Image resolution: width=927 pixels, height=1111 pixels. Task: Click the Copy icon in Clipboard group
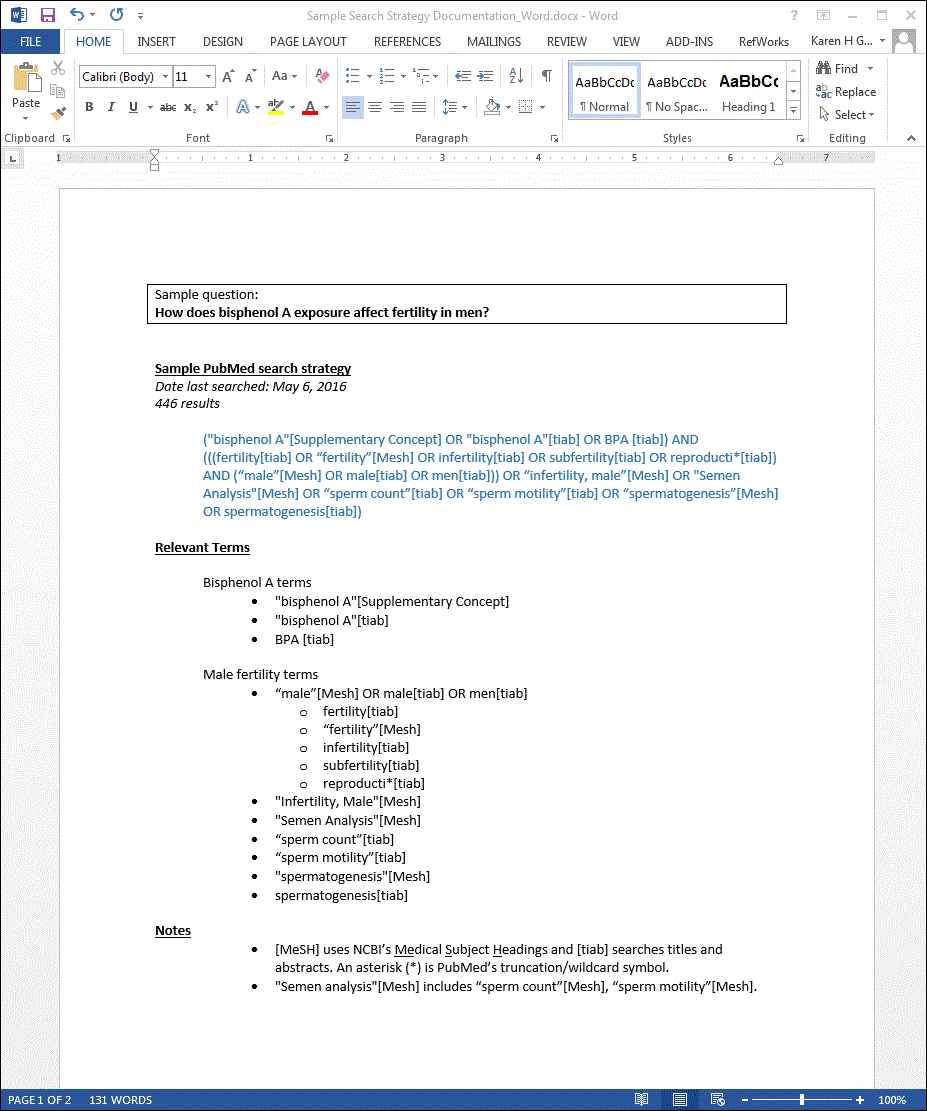click(x=58, y=90)
